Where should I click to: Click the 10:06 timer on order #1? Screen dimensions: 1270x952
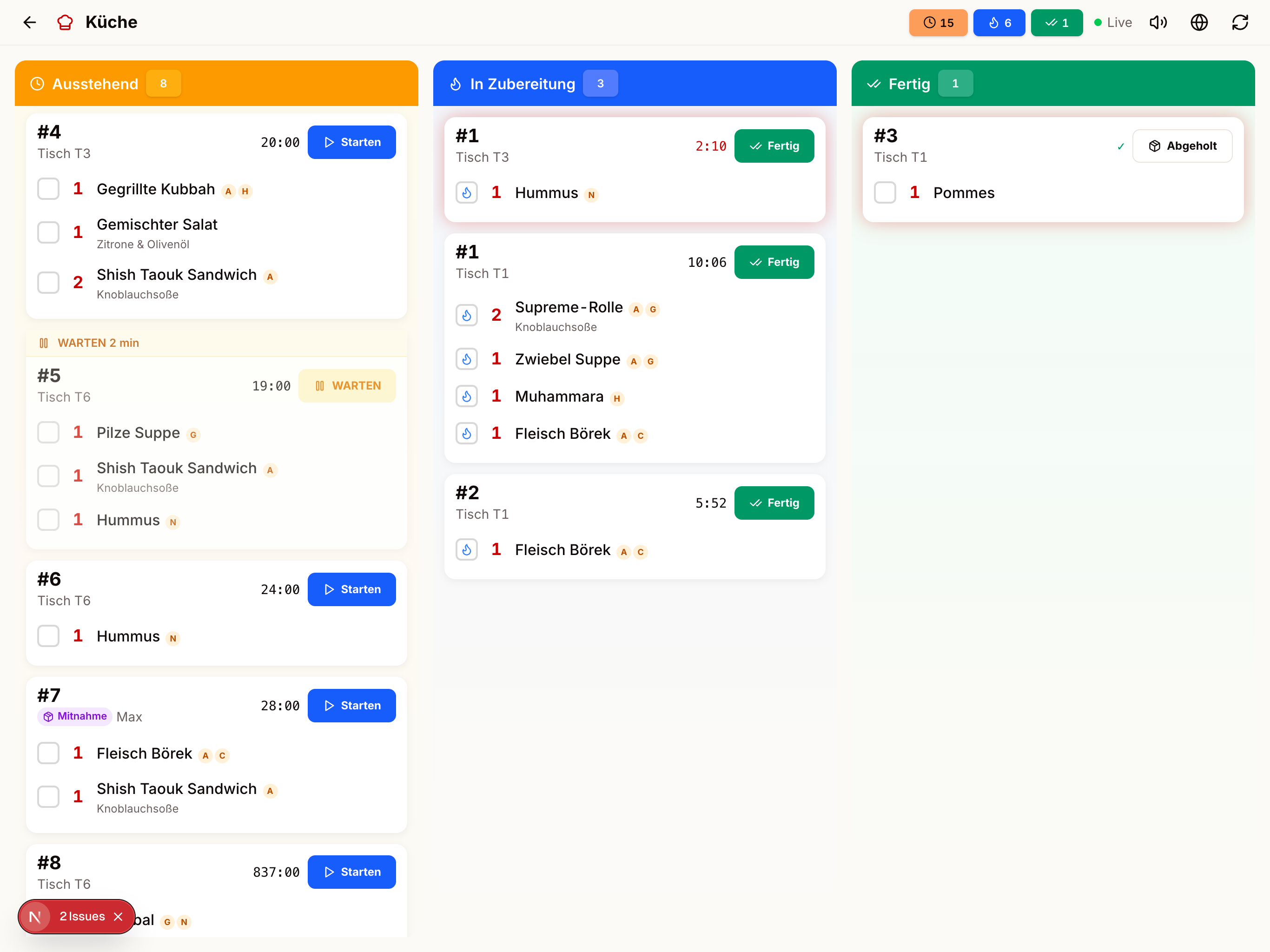707,262
